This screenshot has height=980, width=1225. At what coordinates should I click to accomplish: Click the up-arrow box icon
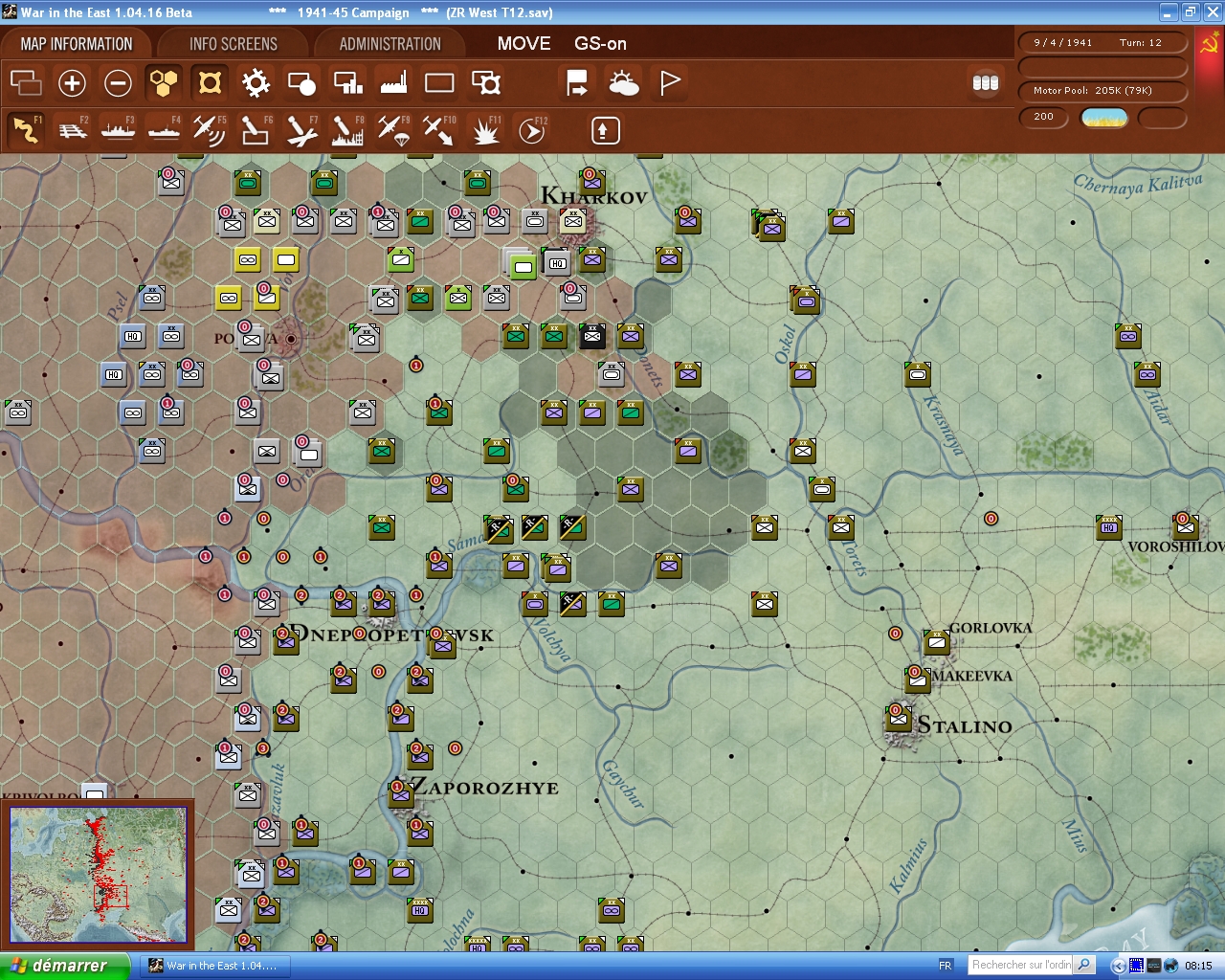point(605,130)
